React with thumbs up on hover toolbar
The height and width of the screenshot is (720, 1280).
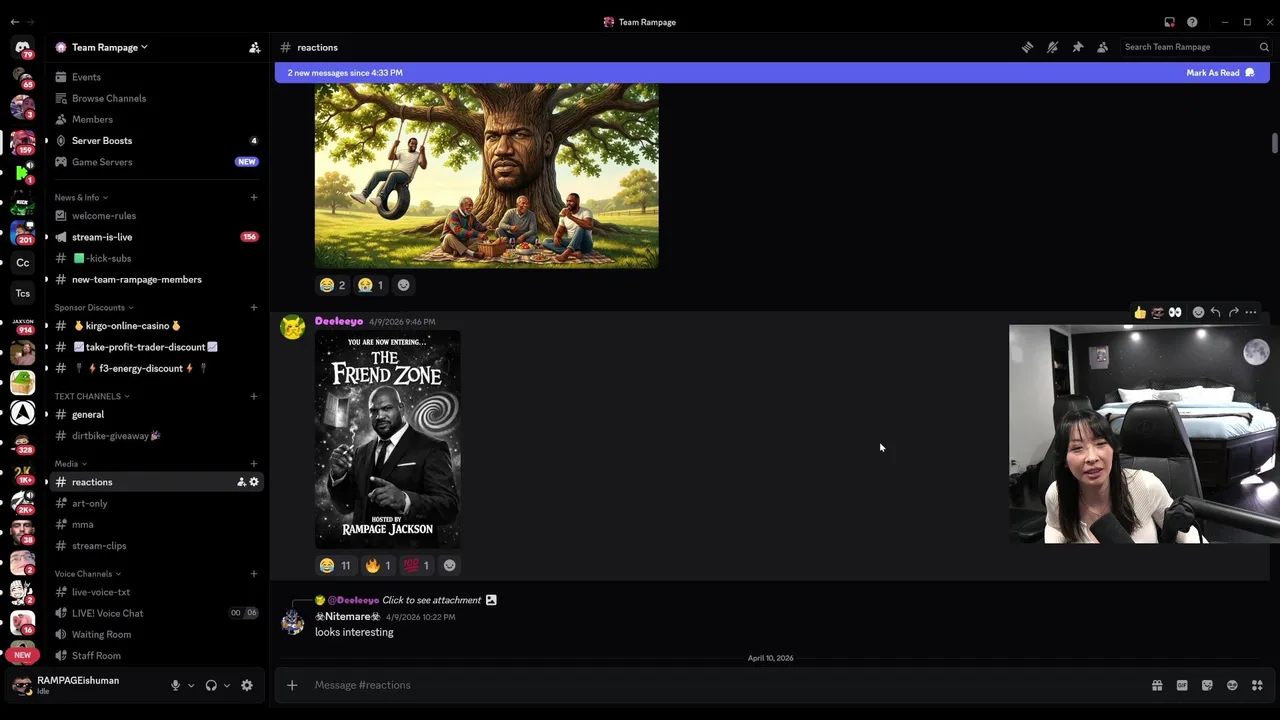click(x=1140, y=312)
